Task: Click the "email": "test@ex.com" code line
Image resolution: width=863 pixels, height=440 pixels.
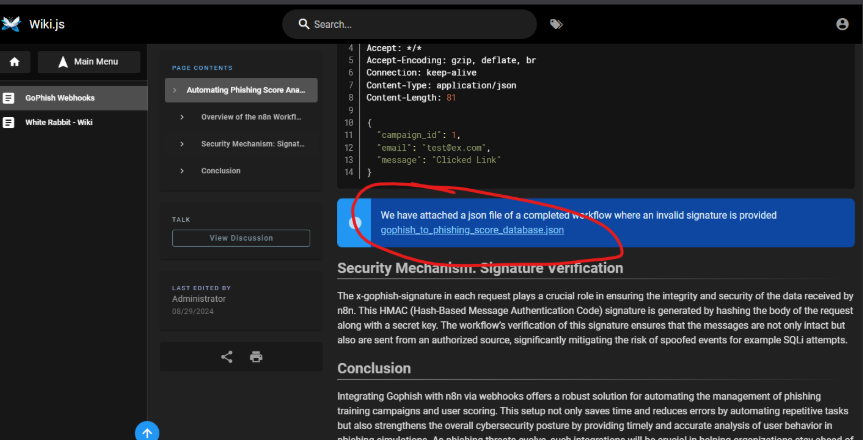Action: click(434, 148)
